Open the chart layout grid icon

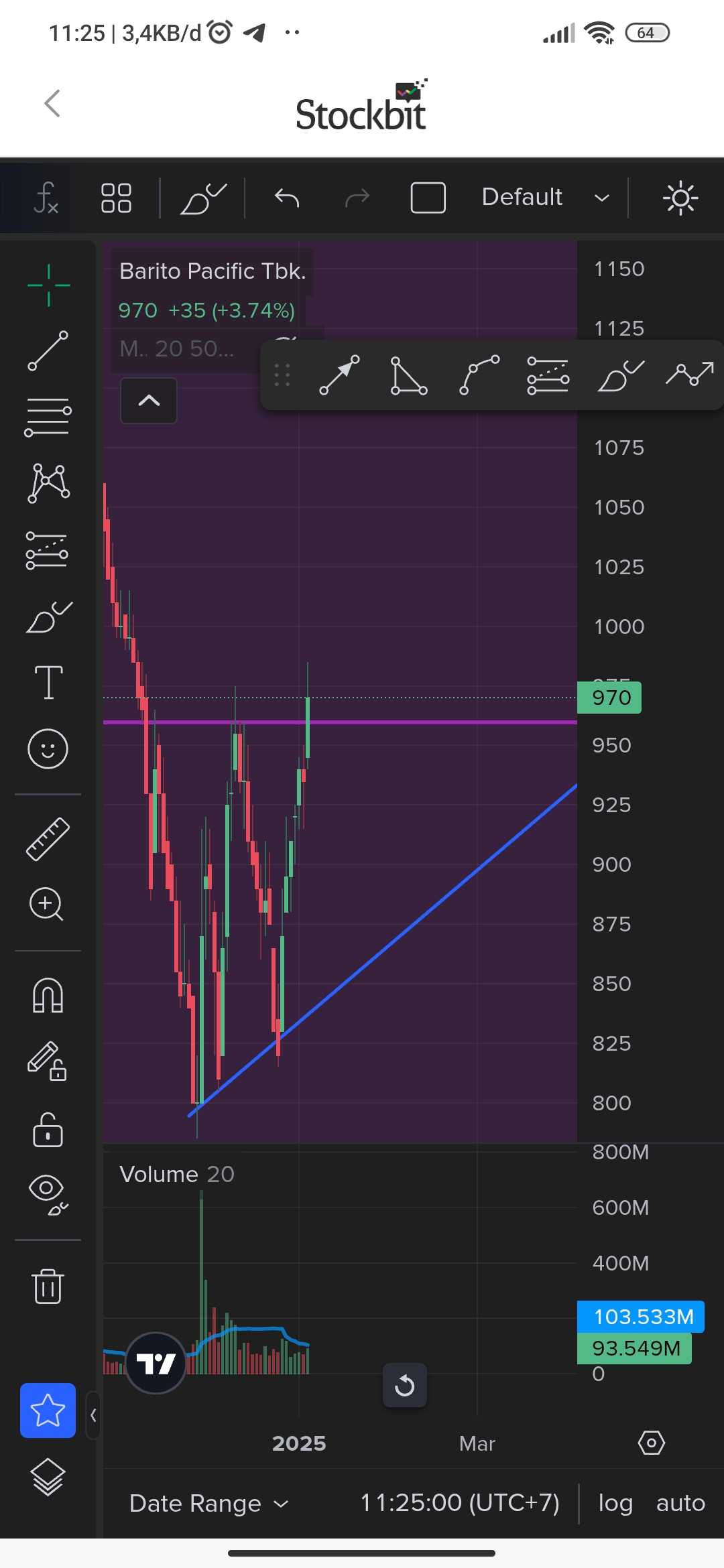coord(116,198)
